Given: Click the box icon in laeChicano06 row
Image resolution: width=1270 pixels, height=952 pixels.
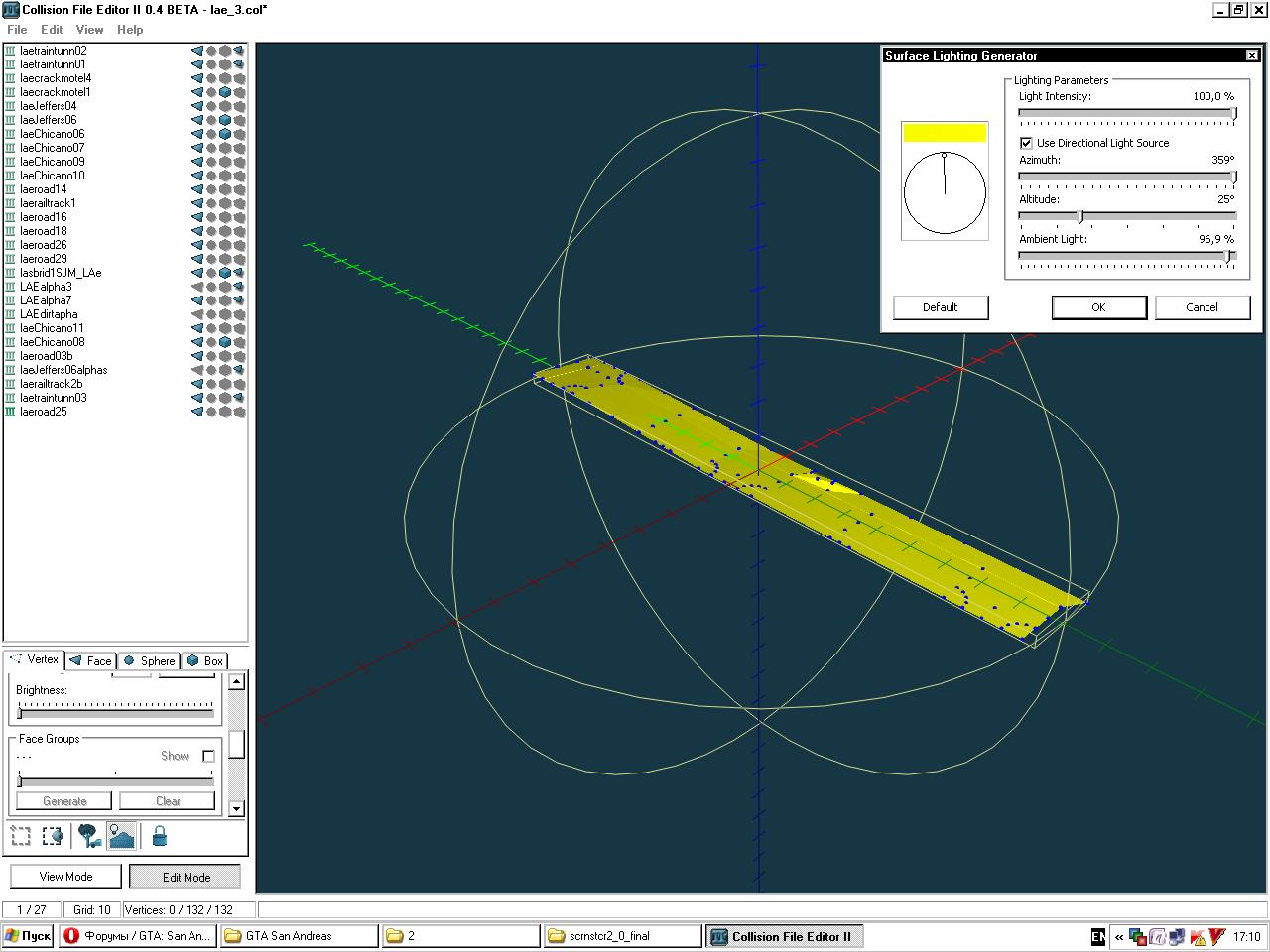Looking at the screenshot, I should coord(225,134).
